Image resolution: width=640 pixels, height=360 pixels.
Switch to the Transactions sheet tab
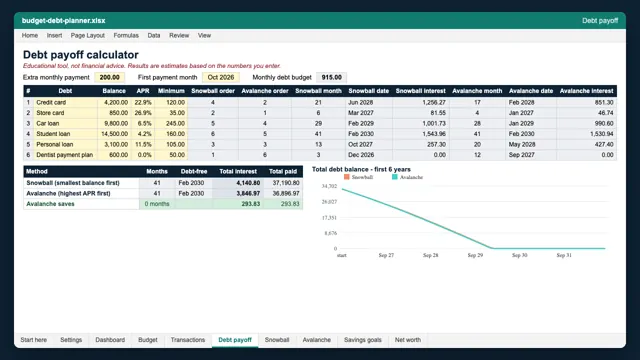pyautogui.click(x=188, y=340)
